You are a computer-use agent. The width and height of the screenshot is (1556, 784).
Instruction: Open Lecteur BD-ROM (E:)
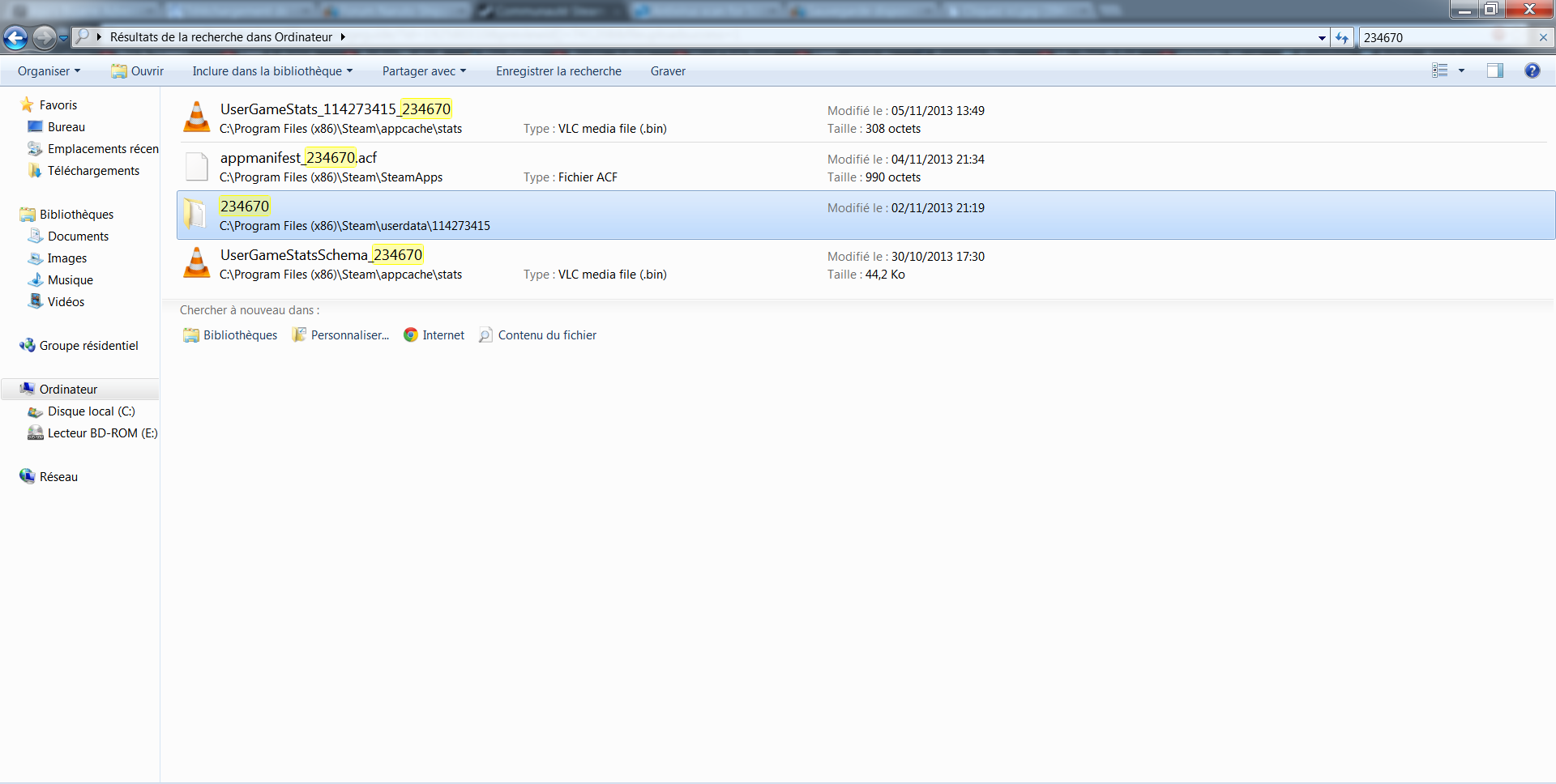tap(103, 433)
